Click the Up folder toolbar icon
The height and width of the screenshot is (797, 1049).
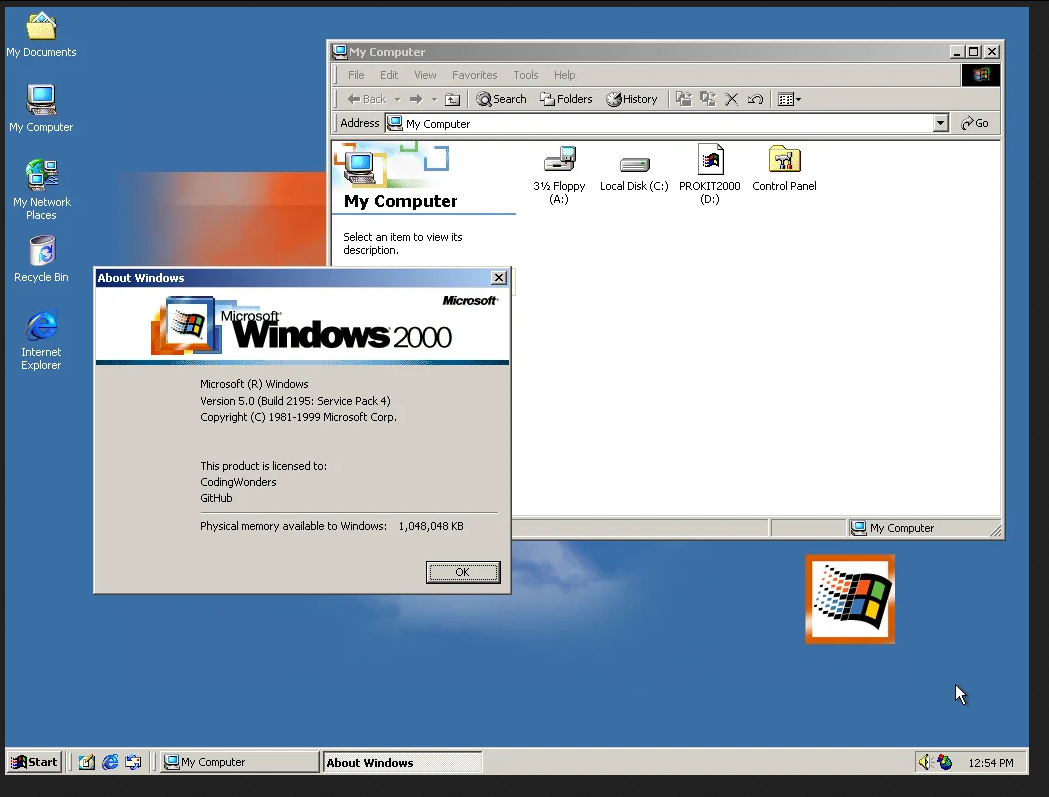(453, 99)
